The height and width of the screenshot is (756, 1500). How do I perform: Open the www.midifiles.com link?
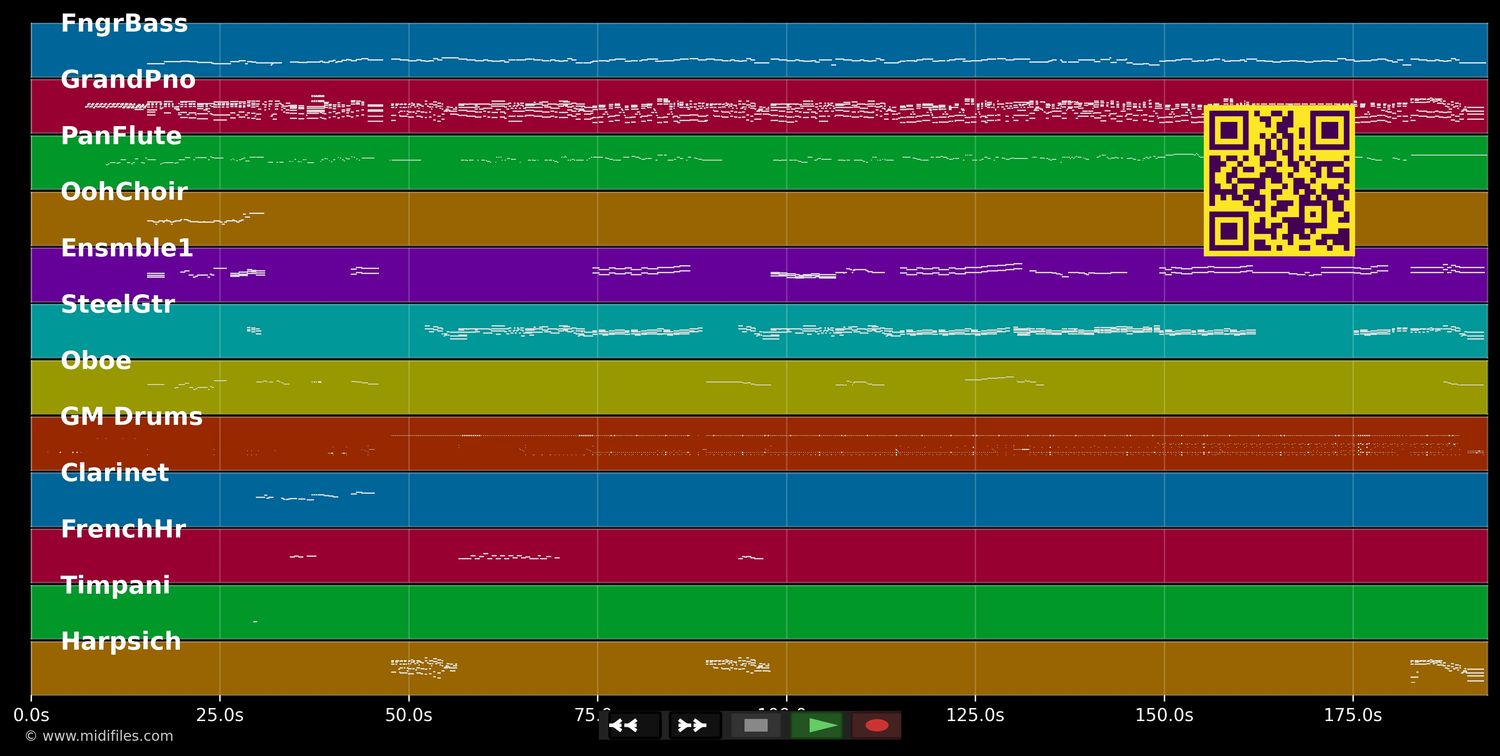point(98,736)
